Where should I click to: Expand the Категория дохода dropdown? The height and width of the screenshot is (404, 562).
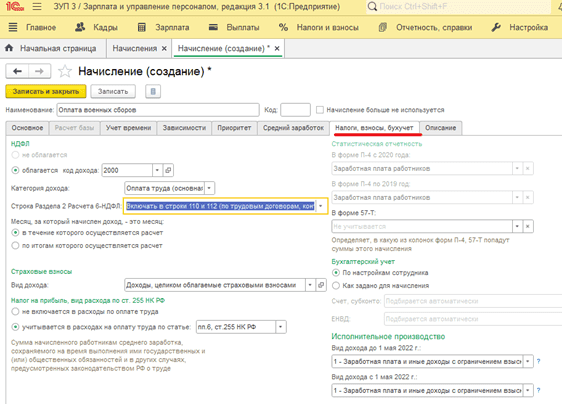[209, 188]
